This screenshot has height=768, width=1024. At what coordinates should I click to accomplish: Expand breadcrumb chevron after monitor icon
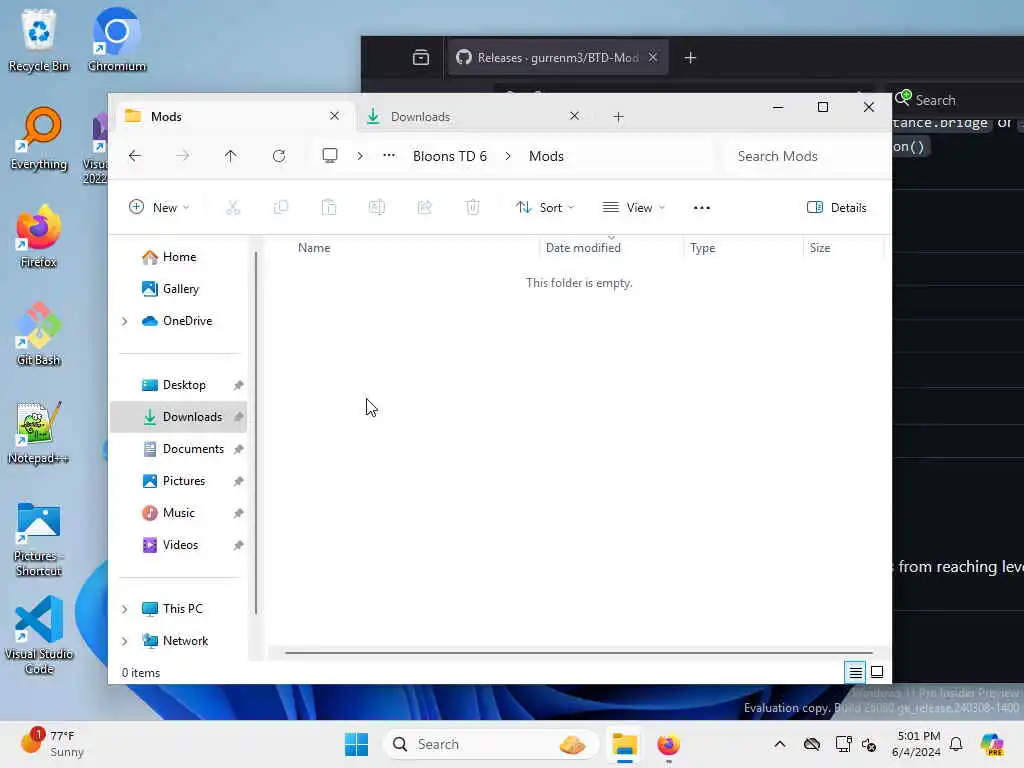click(x=360, y=156)
